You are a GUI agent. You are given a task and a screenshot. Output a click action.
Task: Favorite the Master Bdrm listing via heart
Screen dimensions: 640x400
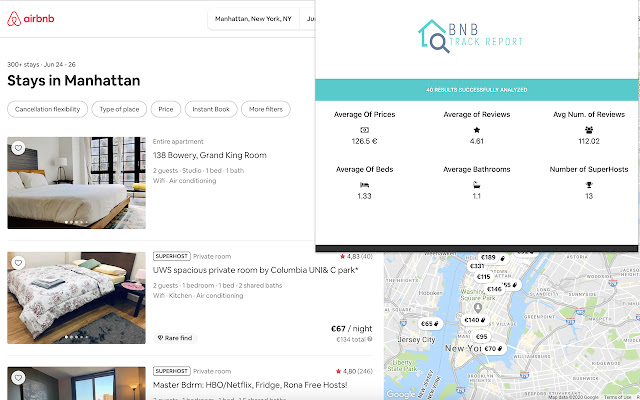tap(18, 378)
